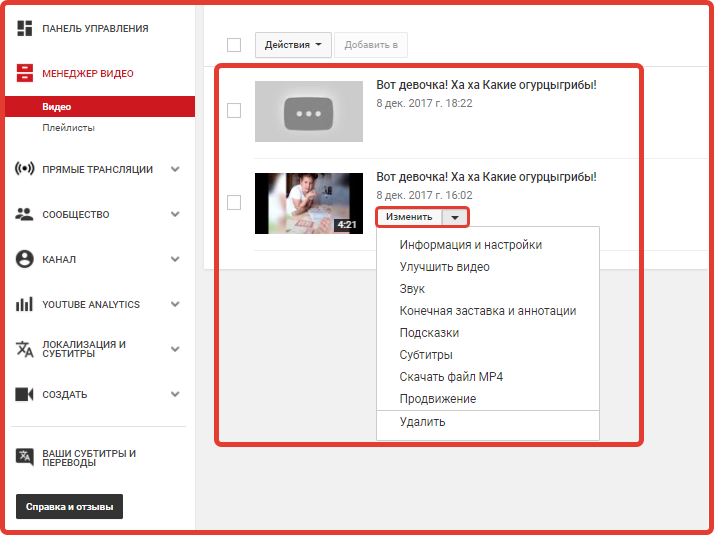
Task: Tick the select-all checkbox beside Действия
Action: pos(234,45)
